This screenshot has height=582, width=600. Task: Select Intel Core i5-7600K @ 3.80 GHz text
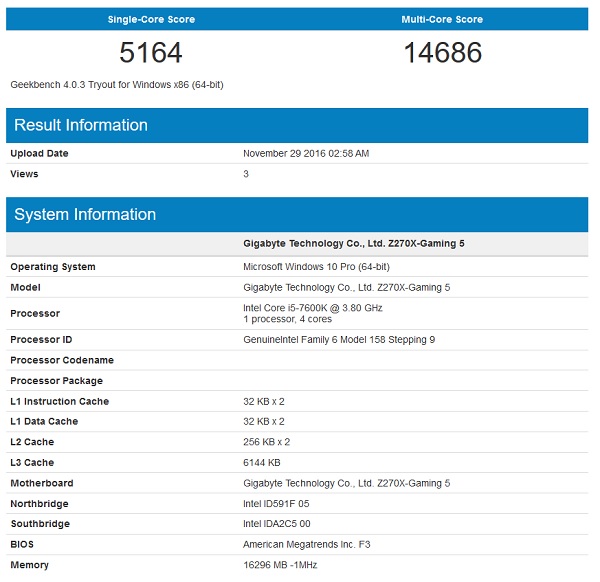point(313,308)
